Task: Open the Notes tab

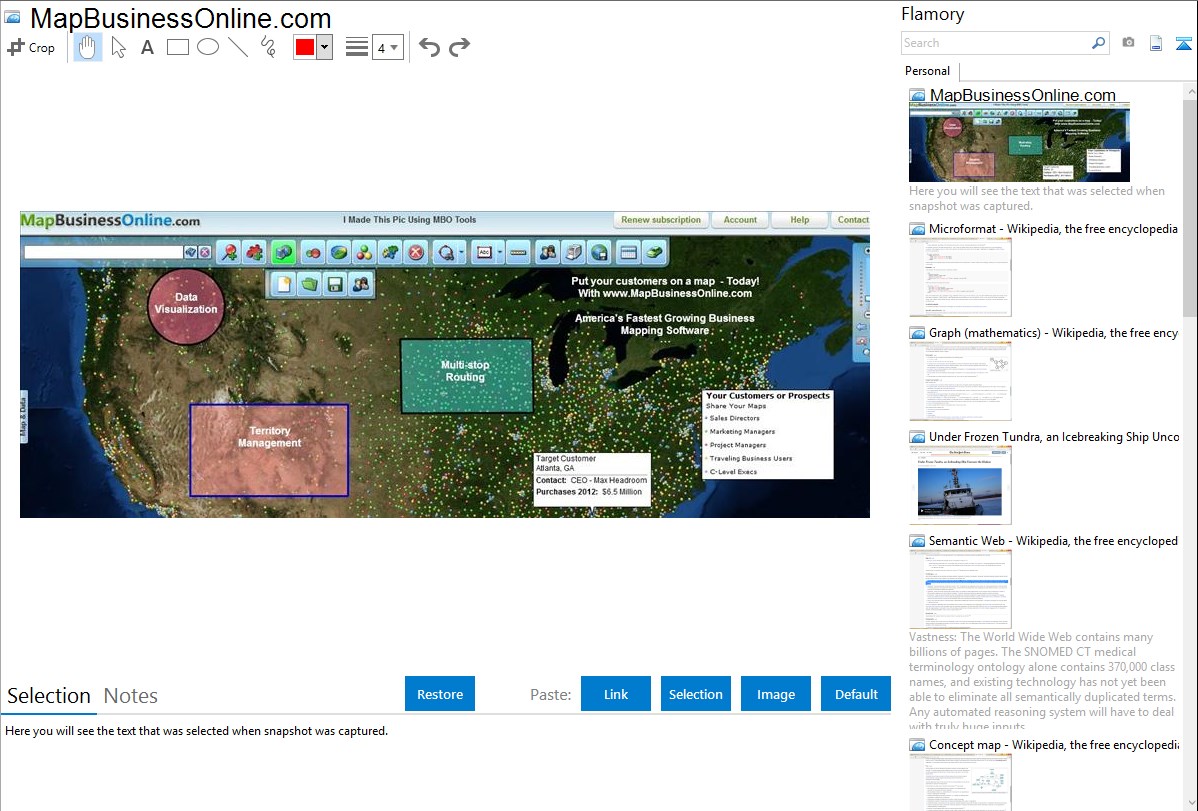Action: coord(131,696)
